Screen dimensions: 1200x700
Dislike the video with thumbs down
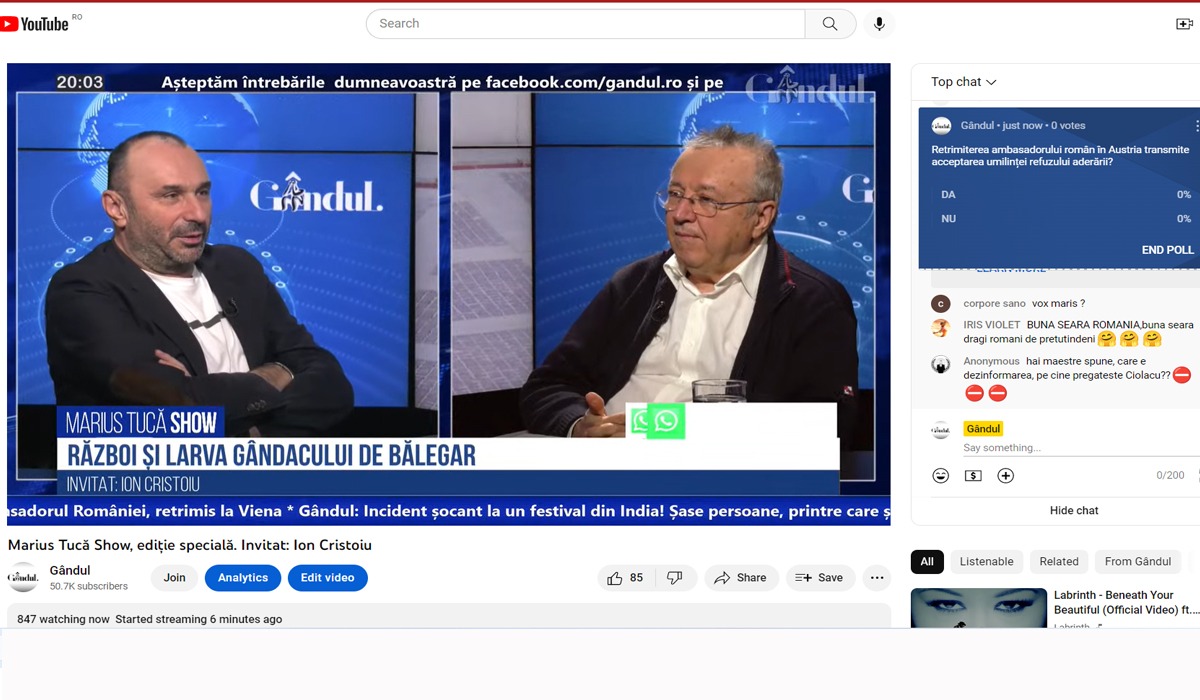pos(675,578)
